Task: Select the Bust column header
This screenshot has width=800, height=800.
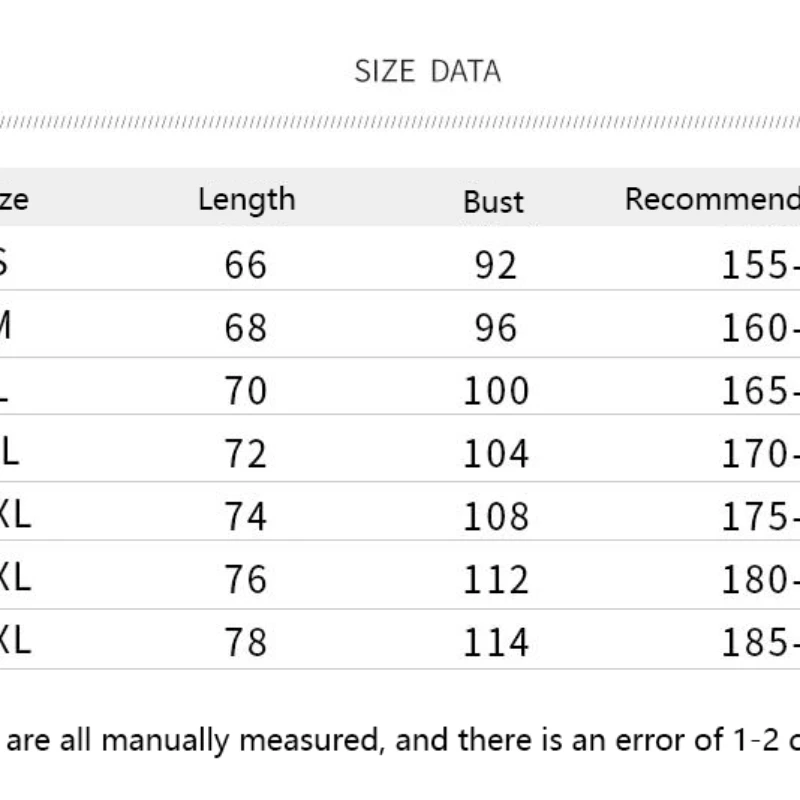Action: tap(493, 201)
